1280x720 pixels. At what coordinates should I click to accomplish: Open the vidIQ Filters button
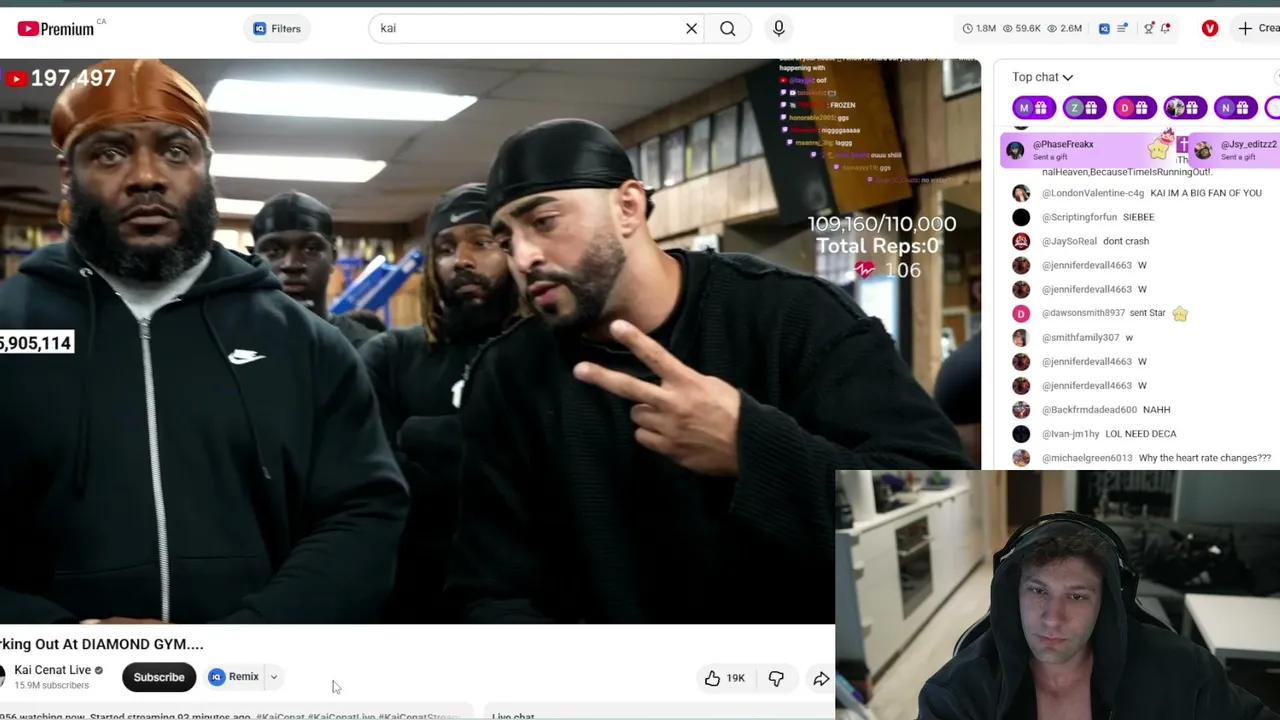point(277,29)
